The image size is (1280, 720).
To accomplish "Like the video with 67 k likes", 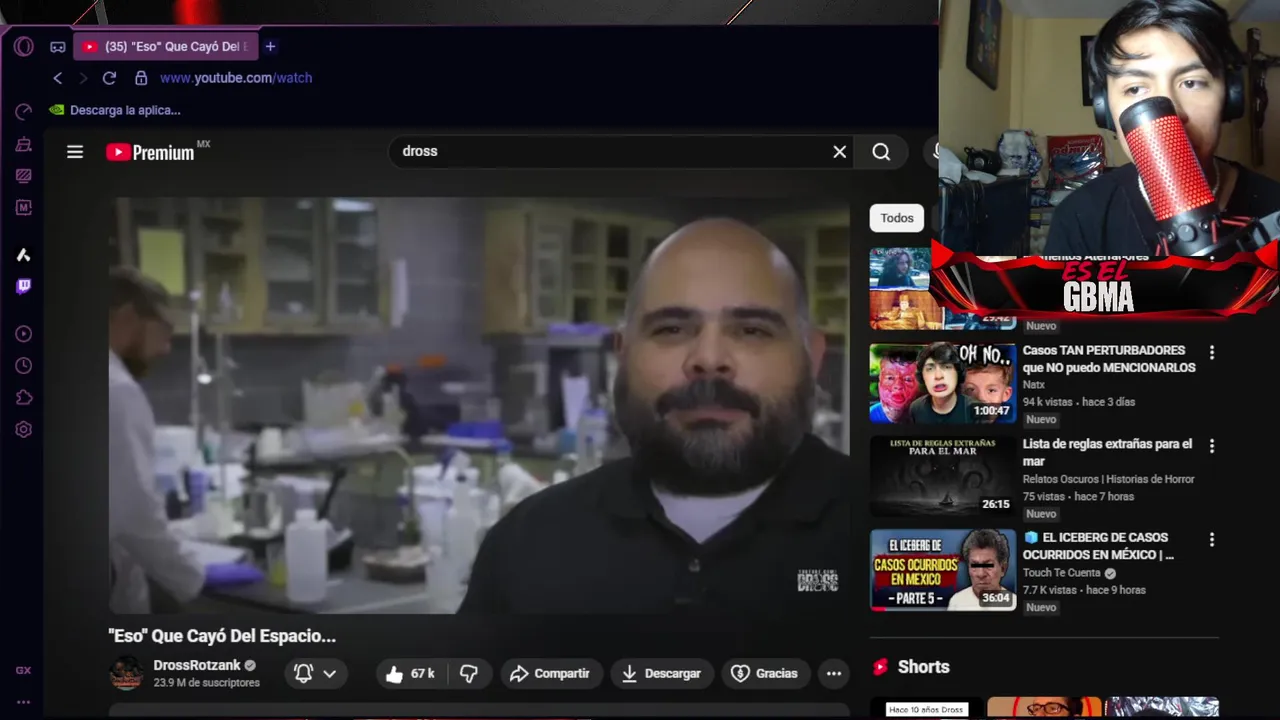I will pos(410,674).
